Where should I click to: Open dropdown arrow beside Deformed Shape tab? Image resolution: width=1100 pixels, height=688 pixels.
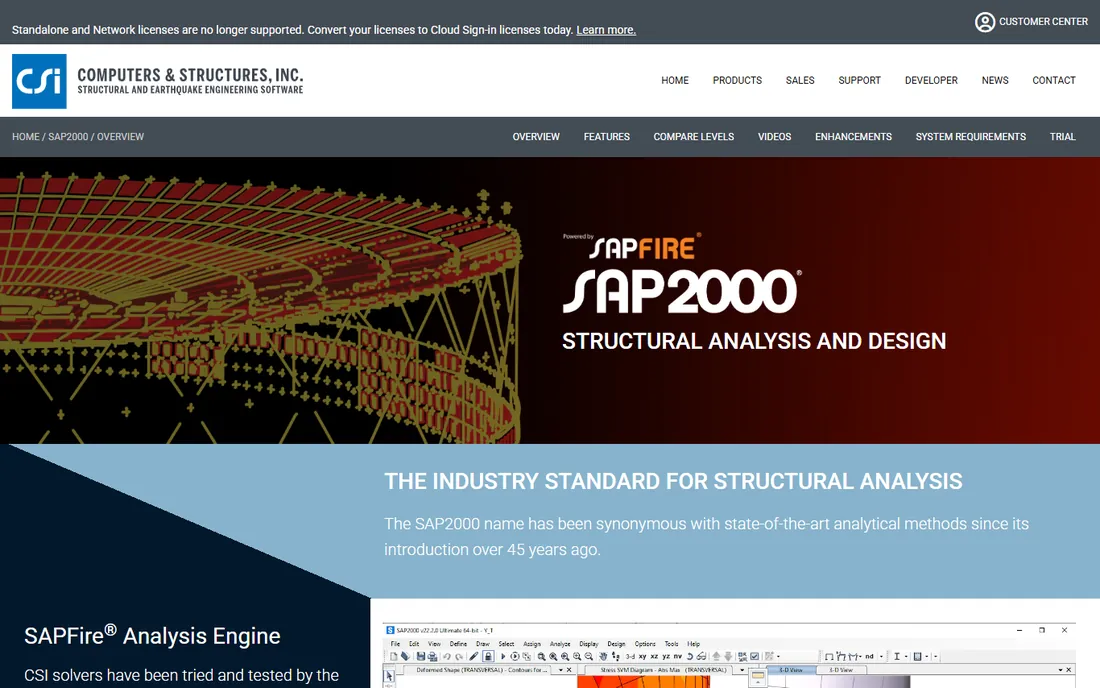pyautogui.click(x=561, y=670)
